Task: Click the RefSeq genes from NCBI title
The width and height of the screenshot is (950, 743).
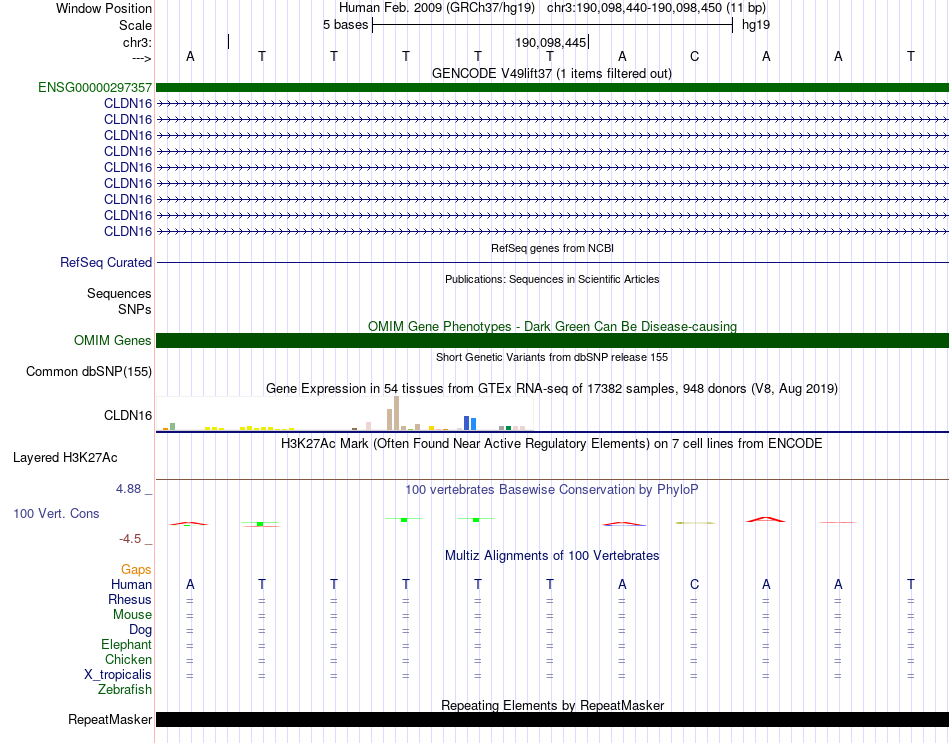Action: click(552, 248)
